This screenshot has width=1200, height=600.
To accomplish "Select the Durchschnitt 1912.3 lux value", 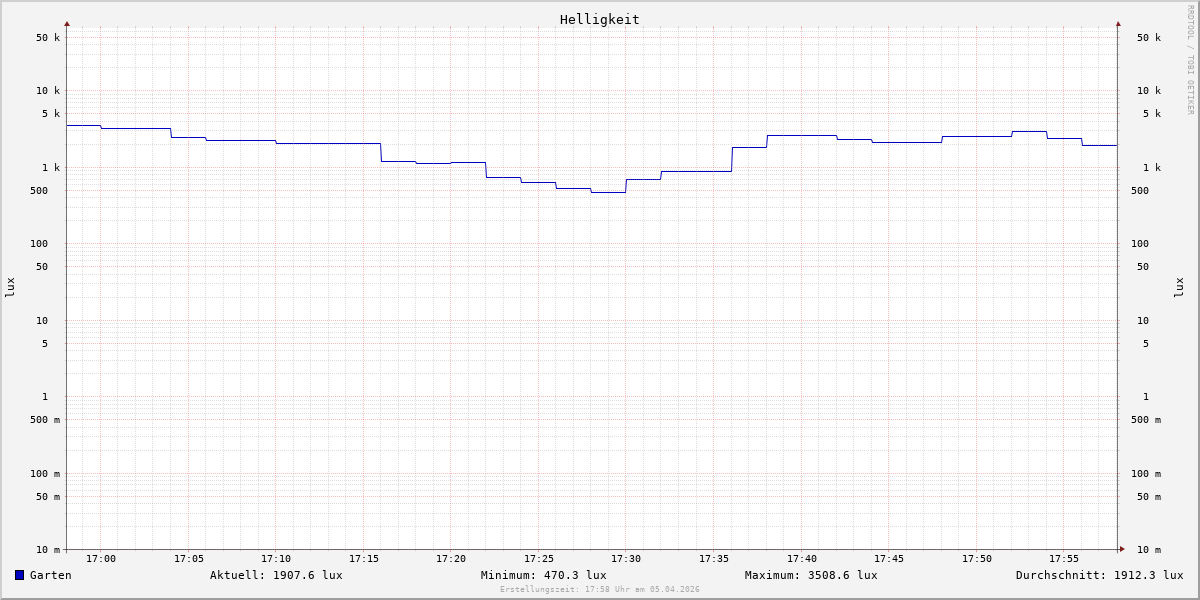I will pos(1099,575).
